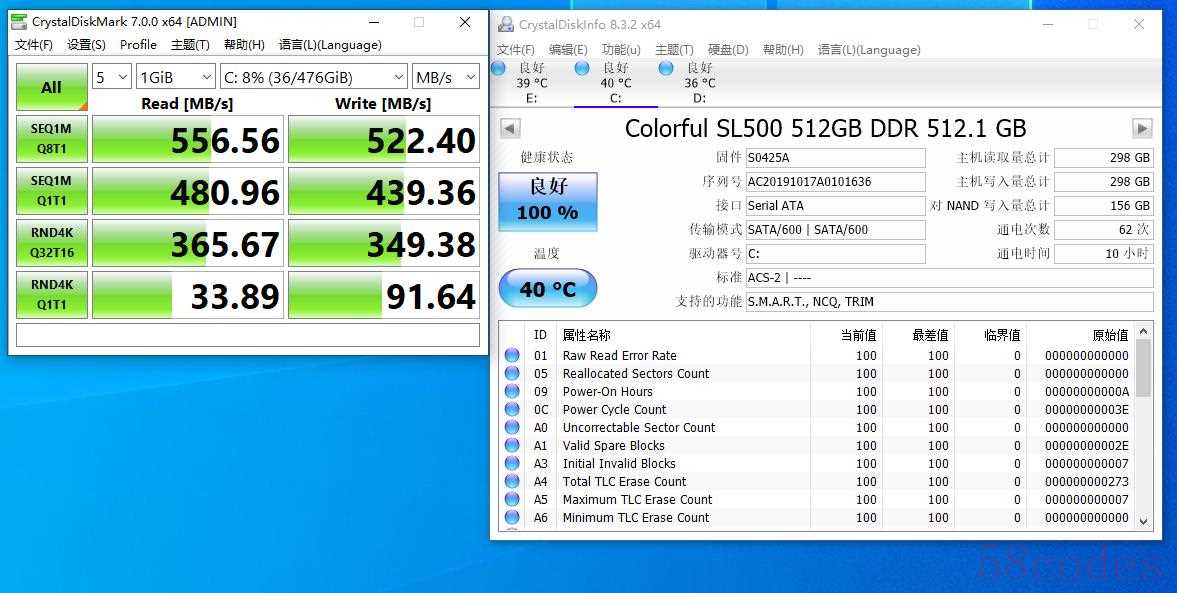Viewport: 1177px width, 593px height.
Task: Open CrystalDiskInfo 主题(T) menu
Action: click(x=674, y=50)
